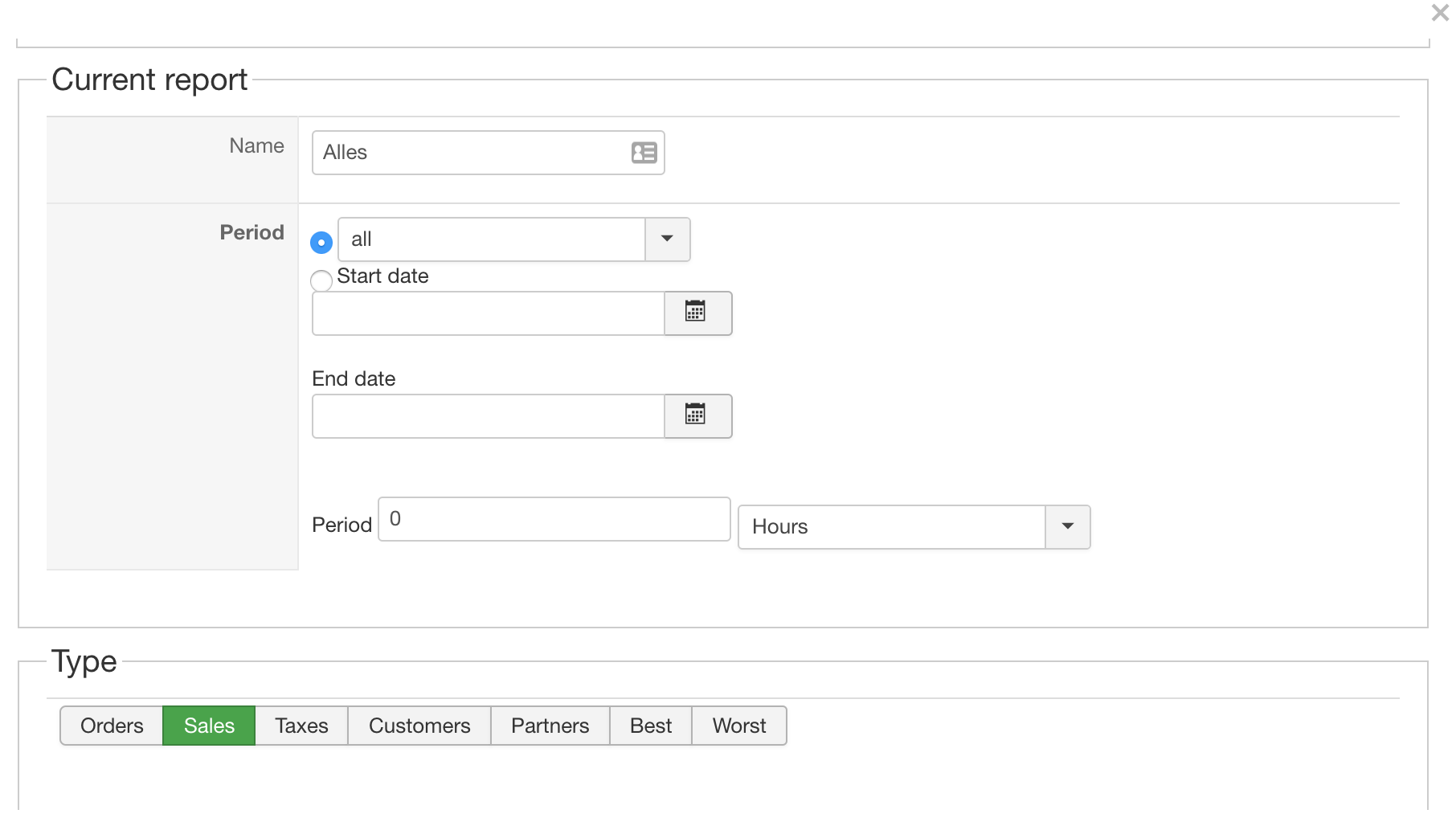Click the Start date text field
Image resolution: width=1456 pixels, height=826 pixels.
coord(488,313)
